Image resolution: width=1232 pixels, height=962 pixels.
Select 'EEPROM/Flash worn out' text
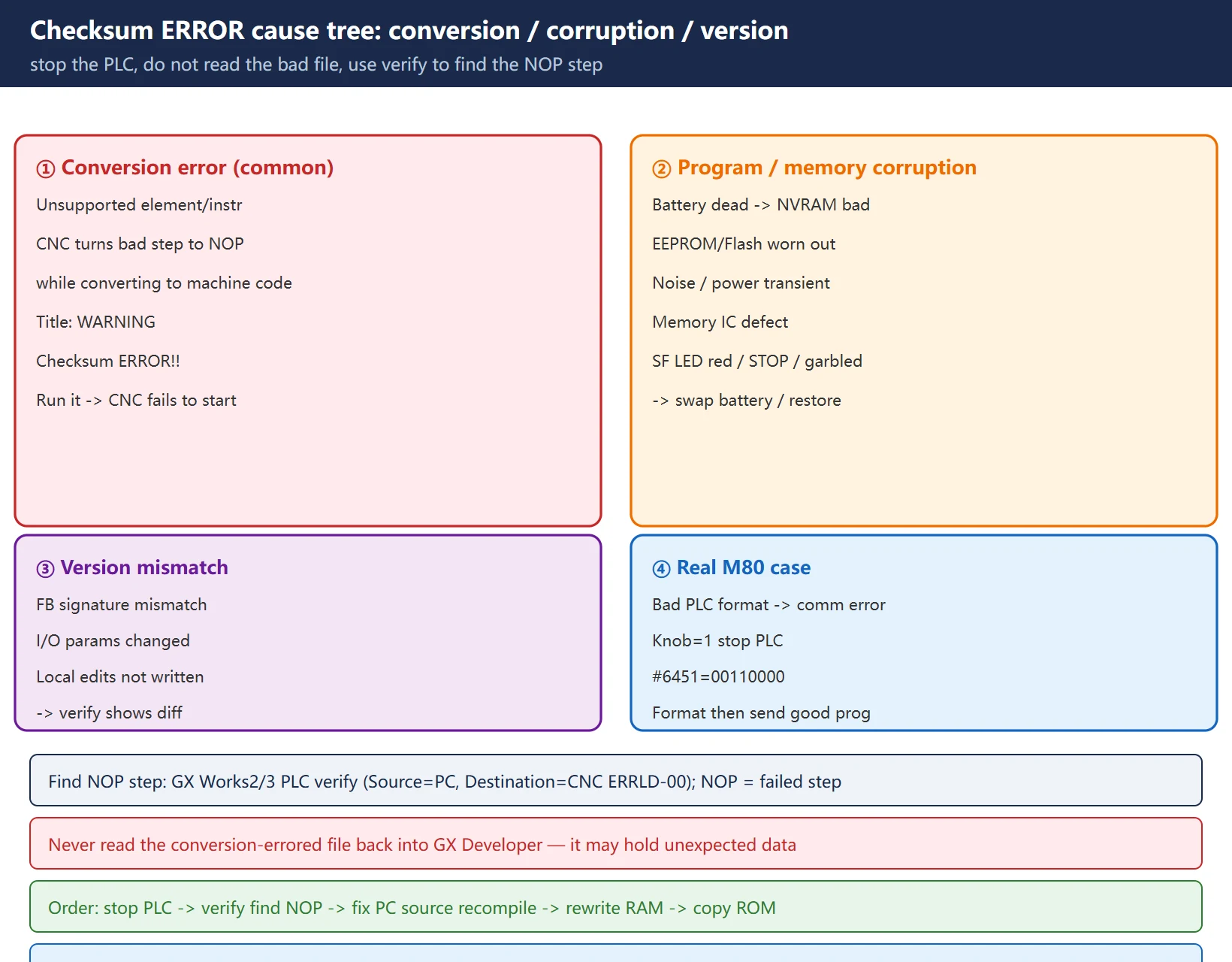click(x=744, y=244)
